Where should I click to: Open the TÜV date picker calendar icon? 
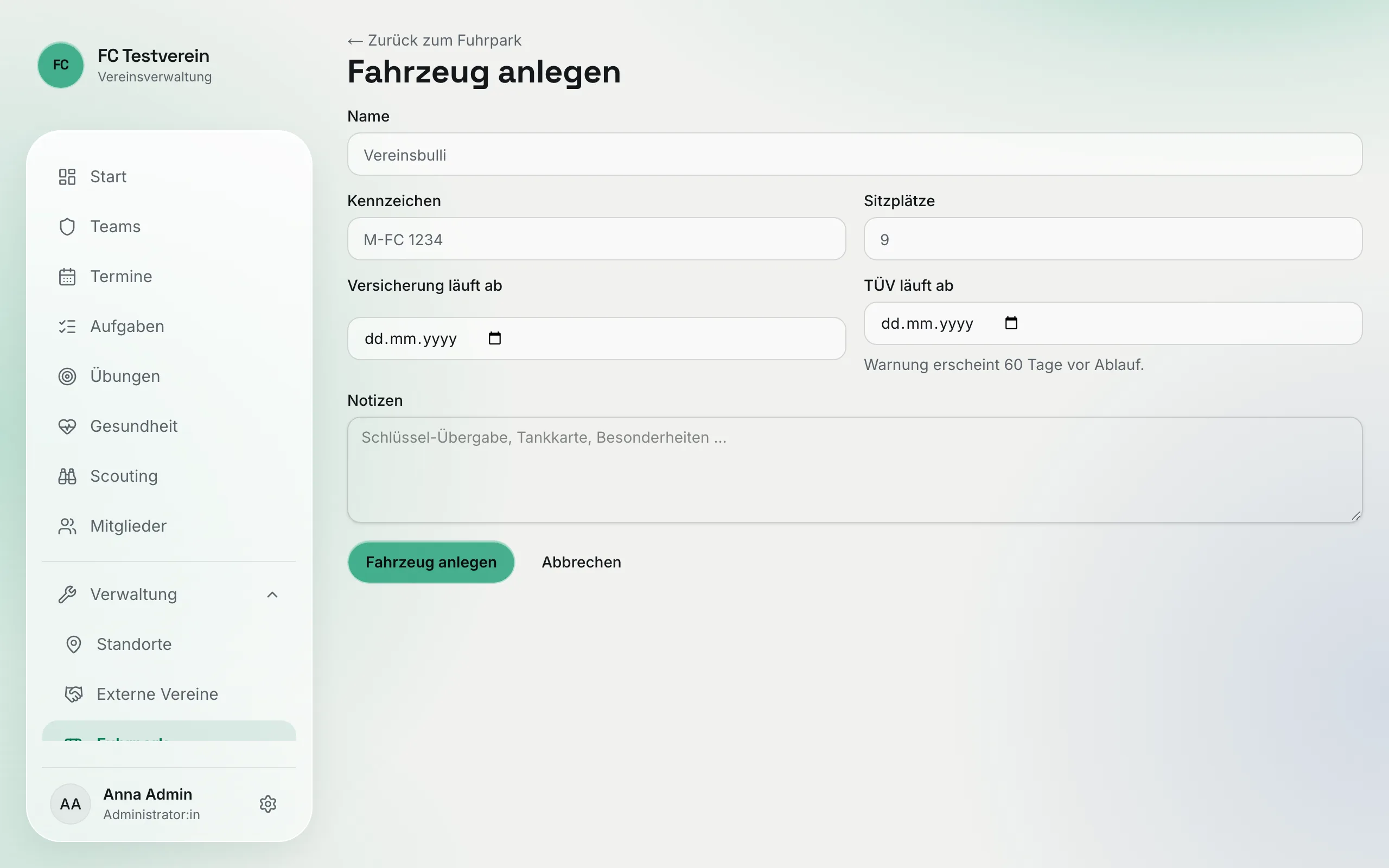1011,323
